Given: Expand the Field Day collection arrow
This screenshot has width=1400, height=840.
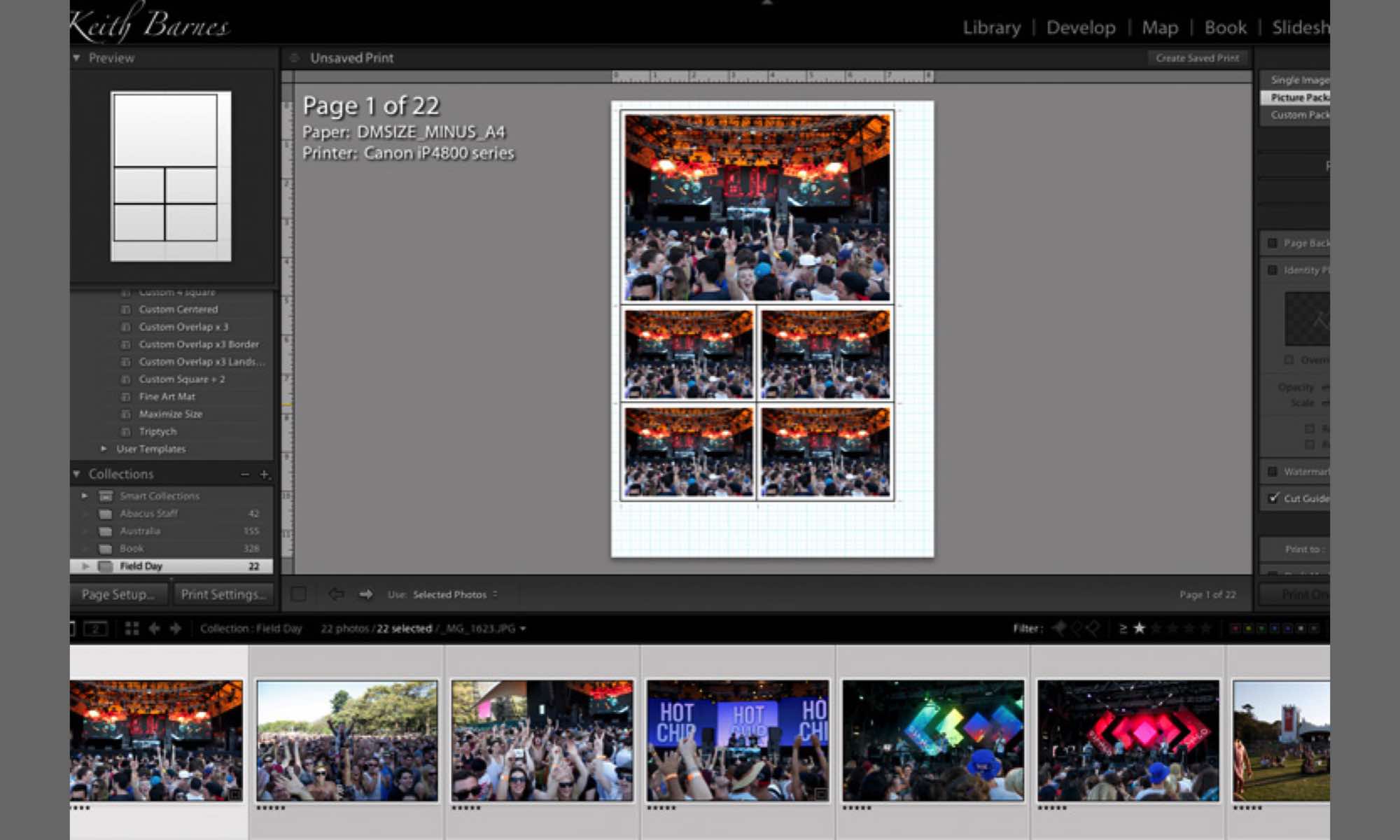Looking at the screenshot, I should (85, 566).
